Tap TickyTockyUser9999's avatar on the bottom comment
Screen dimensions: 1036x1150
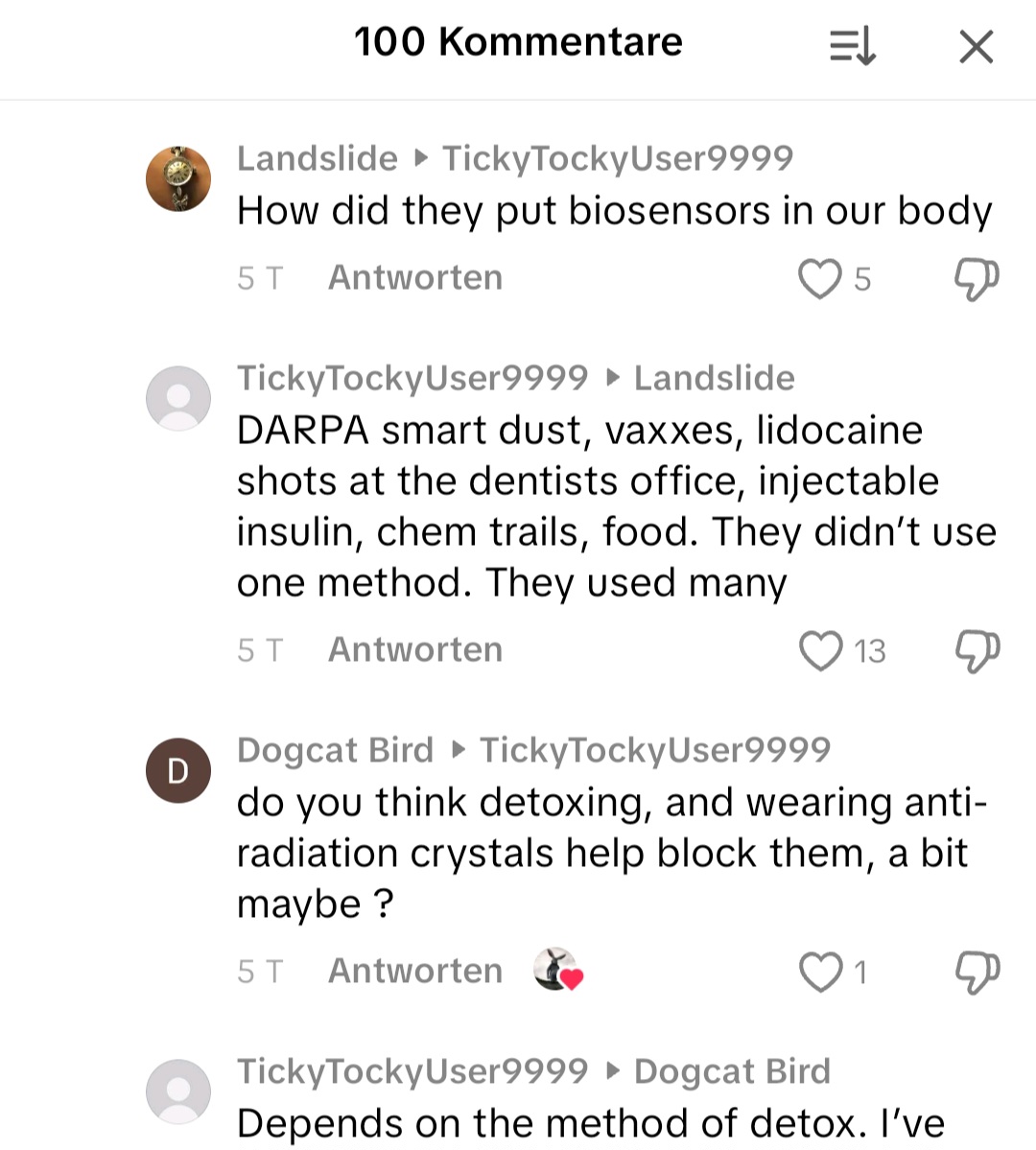(x=178, y=1091)
